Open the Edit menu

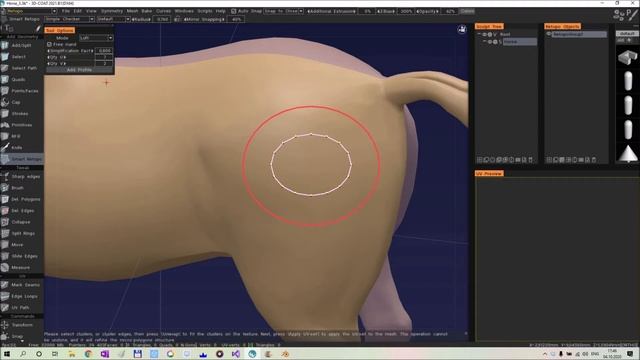[78, 11]
